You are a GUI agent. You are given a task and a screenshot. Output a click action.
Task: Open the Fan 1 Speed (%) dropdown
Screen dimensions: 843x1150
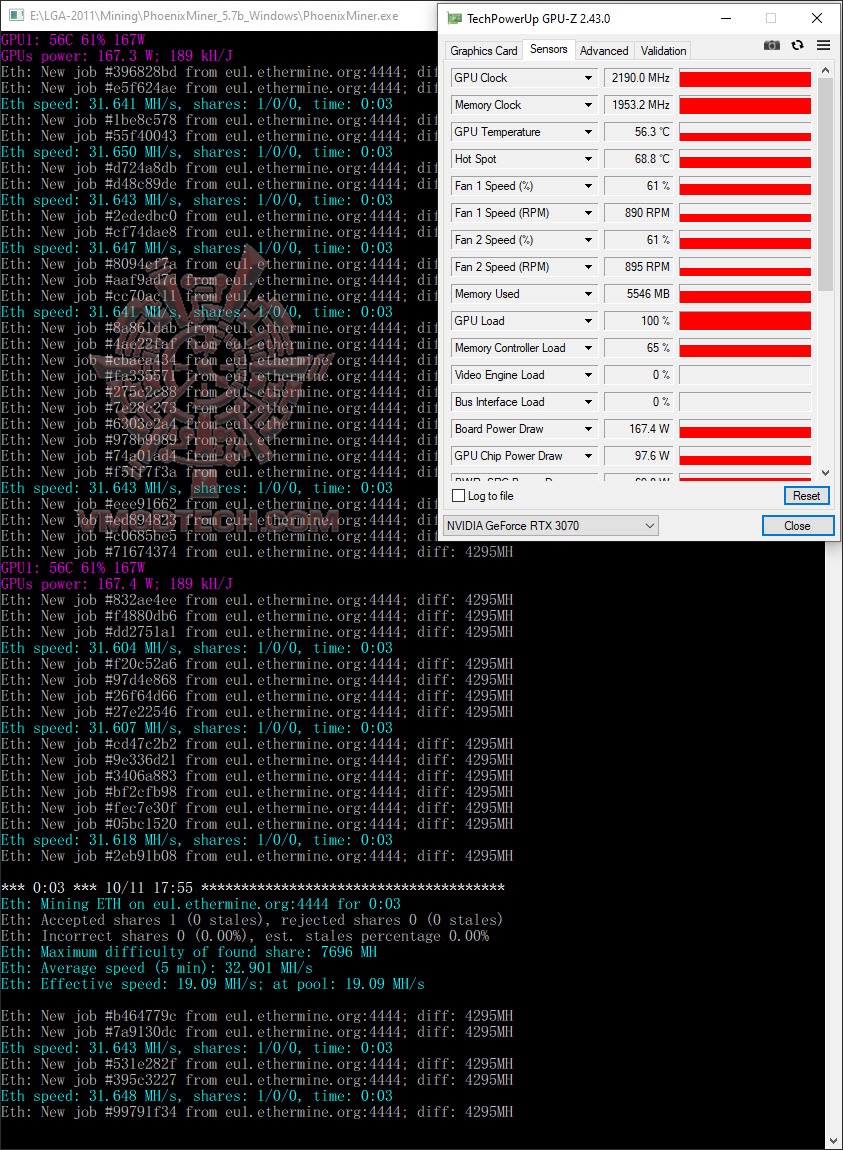[x=588, y=186]
